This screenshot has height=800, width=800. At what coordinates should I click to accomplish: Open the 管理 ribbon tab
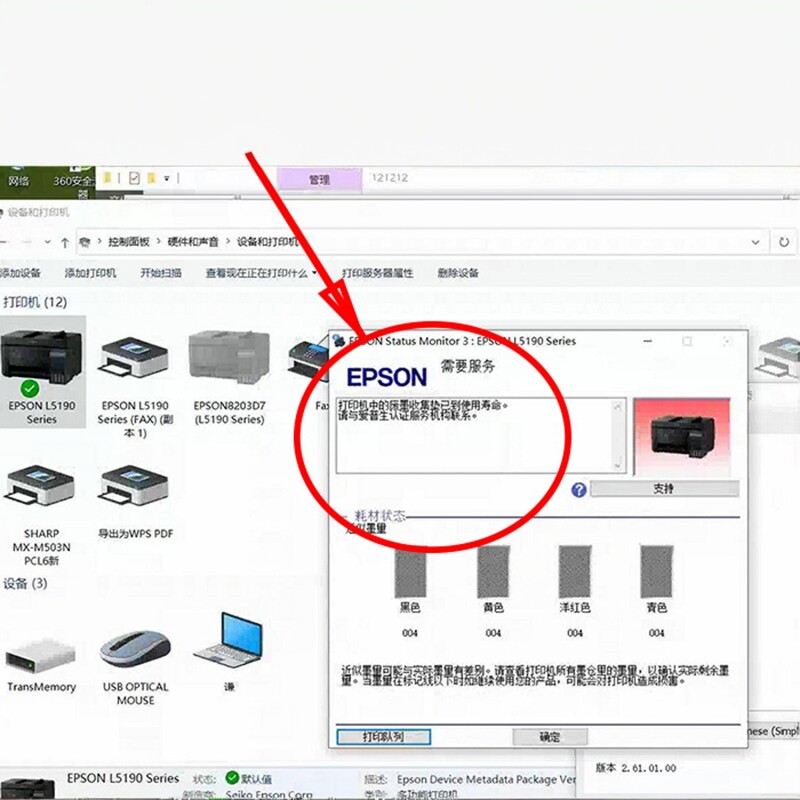319,180
